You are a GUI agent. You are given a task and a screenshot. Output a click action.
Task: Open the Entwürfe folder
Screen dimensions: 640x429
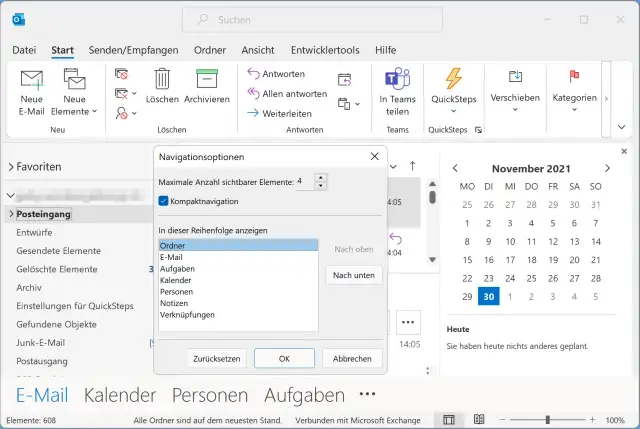pos(34,232)
